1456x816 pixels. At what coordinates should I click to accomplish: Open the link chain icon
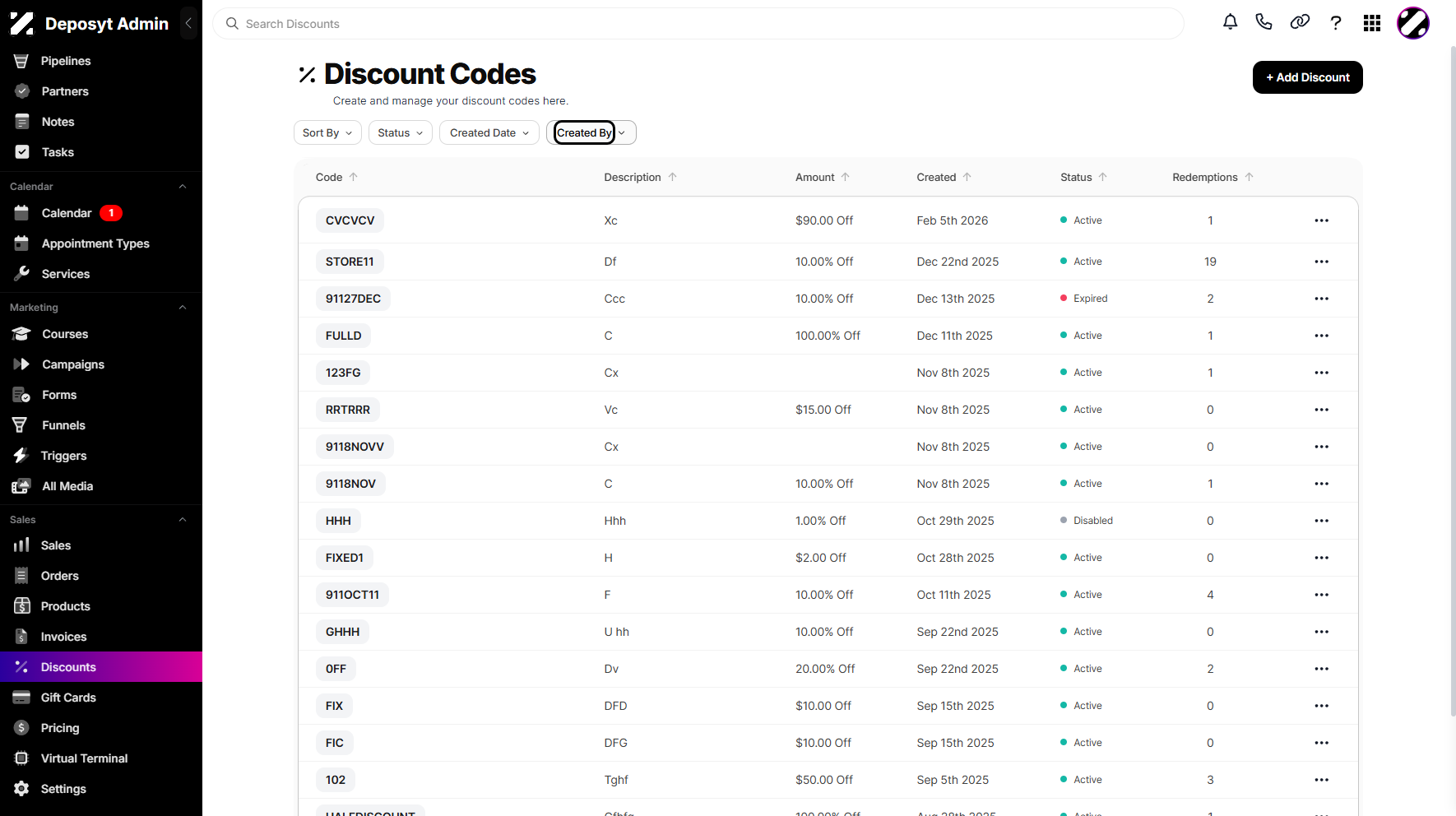(x=1300, y=23)
